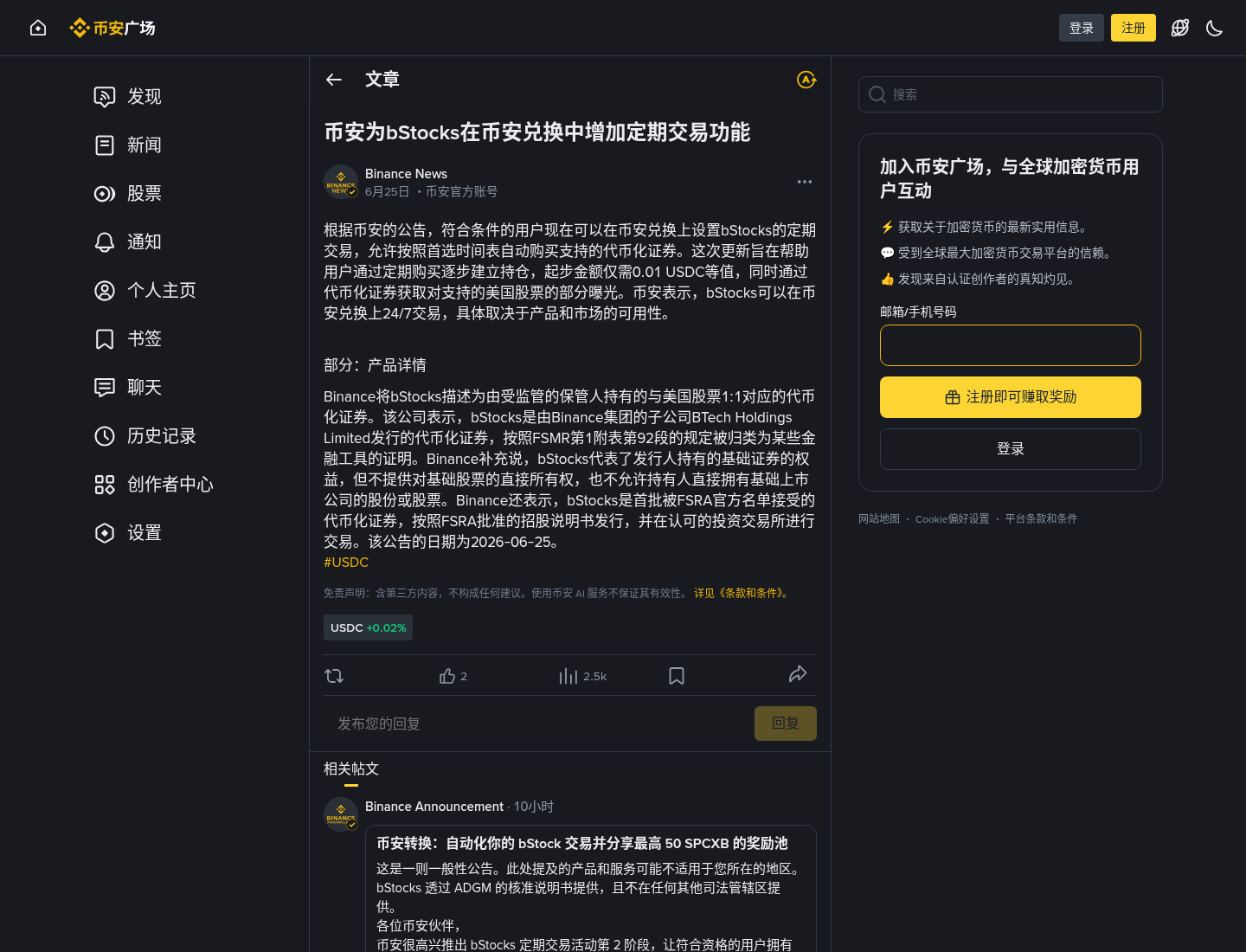Click the 10小时 timestamp on related post

[x=534, y=807]
